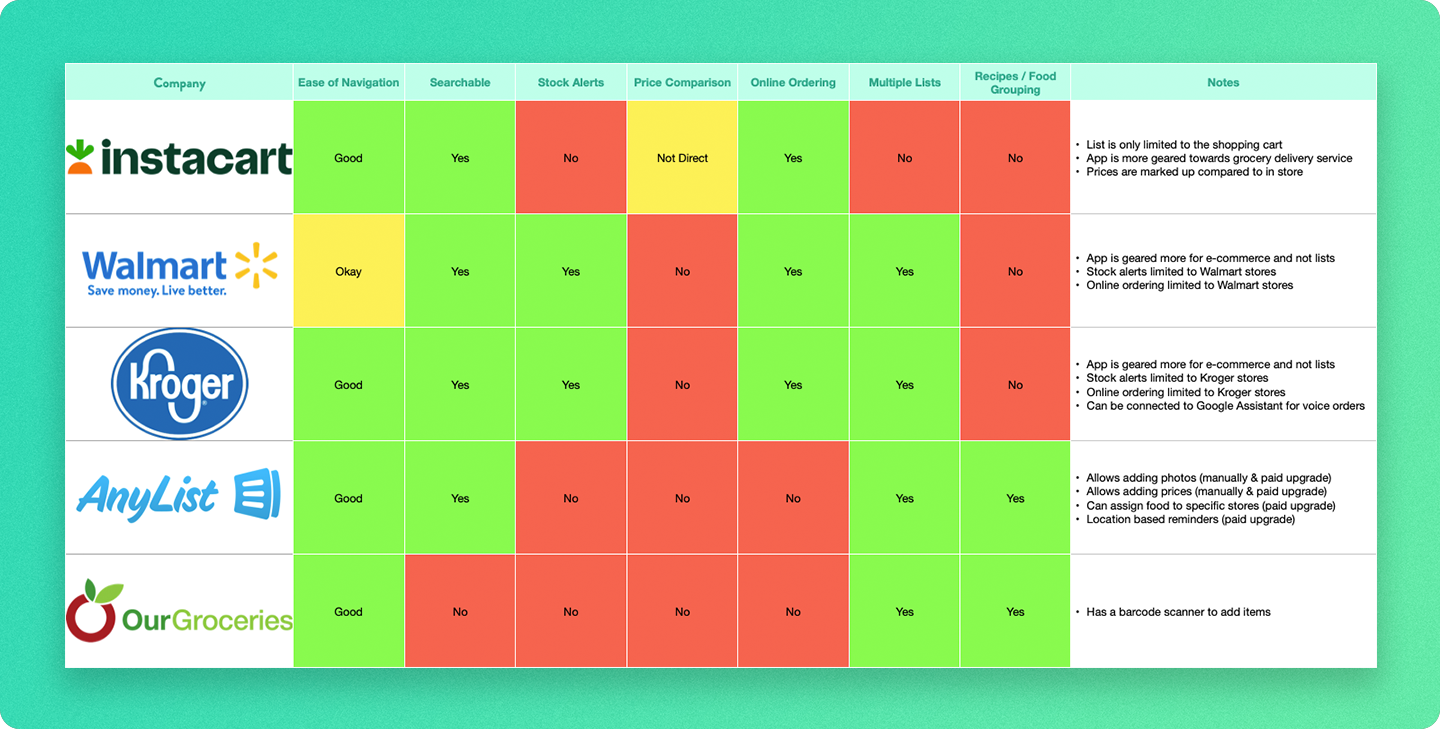Click note 'Location based reminders (paid upgrade)'
This screenshot has width=1440, height=729.
pos(1191,520)
